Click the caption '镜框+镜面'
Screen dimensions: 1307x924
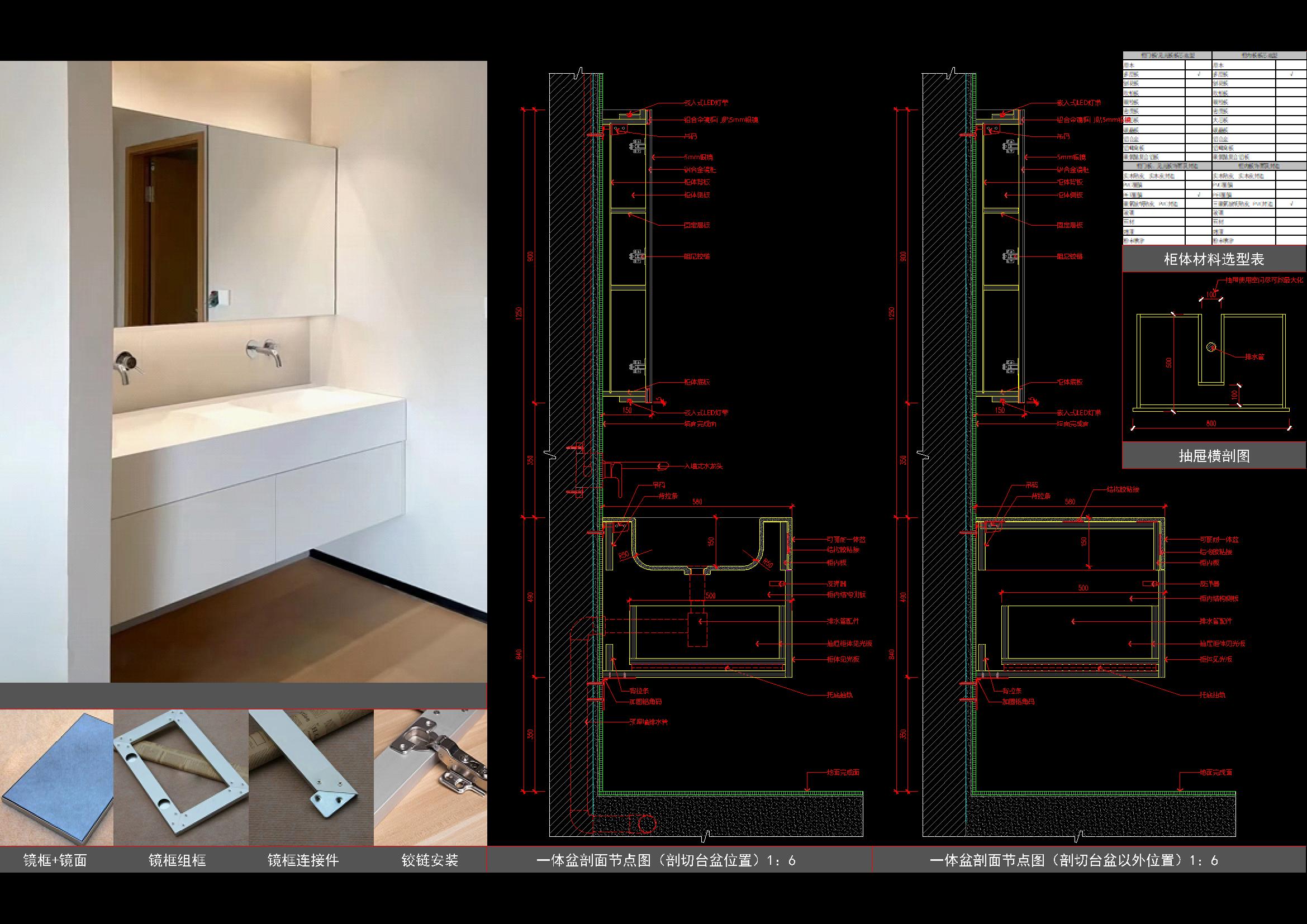coord(55,860)
